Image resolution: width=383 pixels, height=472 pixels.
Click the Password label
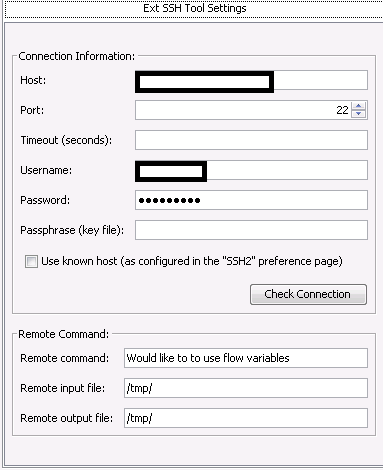click(45, 200)
